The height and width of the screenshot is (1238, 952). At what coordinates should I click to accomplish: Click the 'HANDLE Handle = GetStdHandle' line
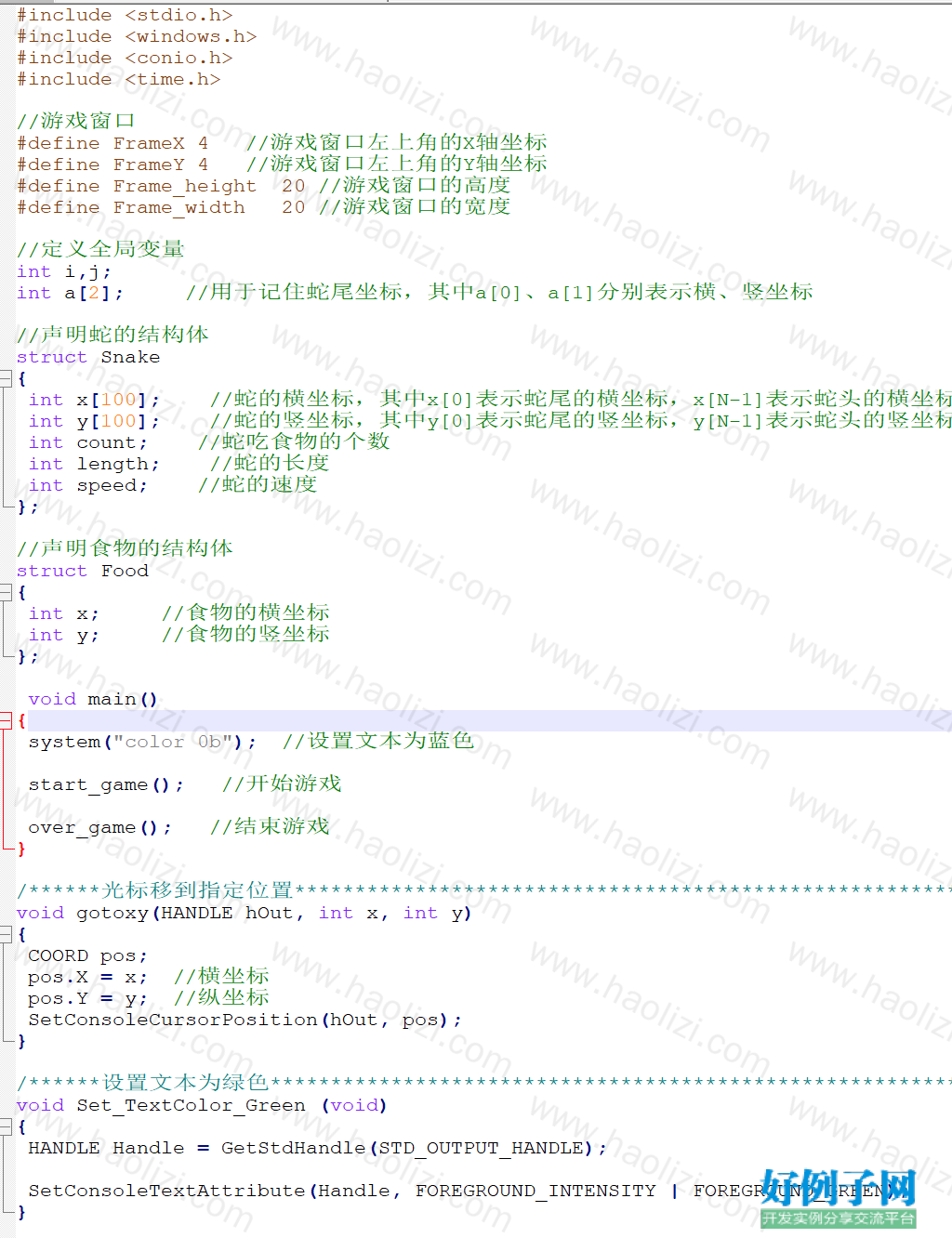[x=318, y=1148]
